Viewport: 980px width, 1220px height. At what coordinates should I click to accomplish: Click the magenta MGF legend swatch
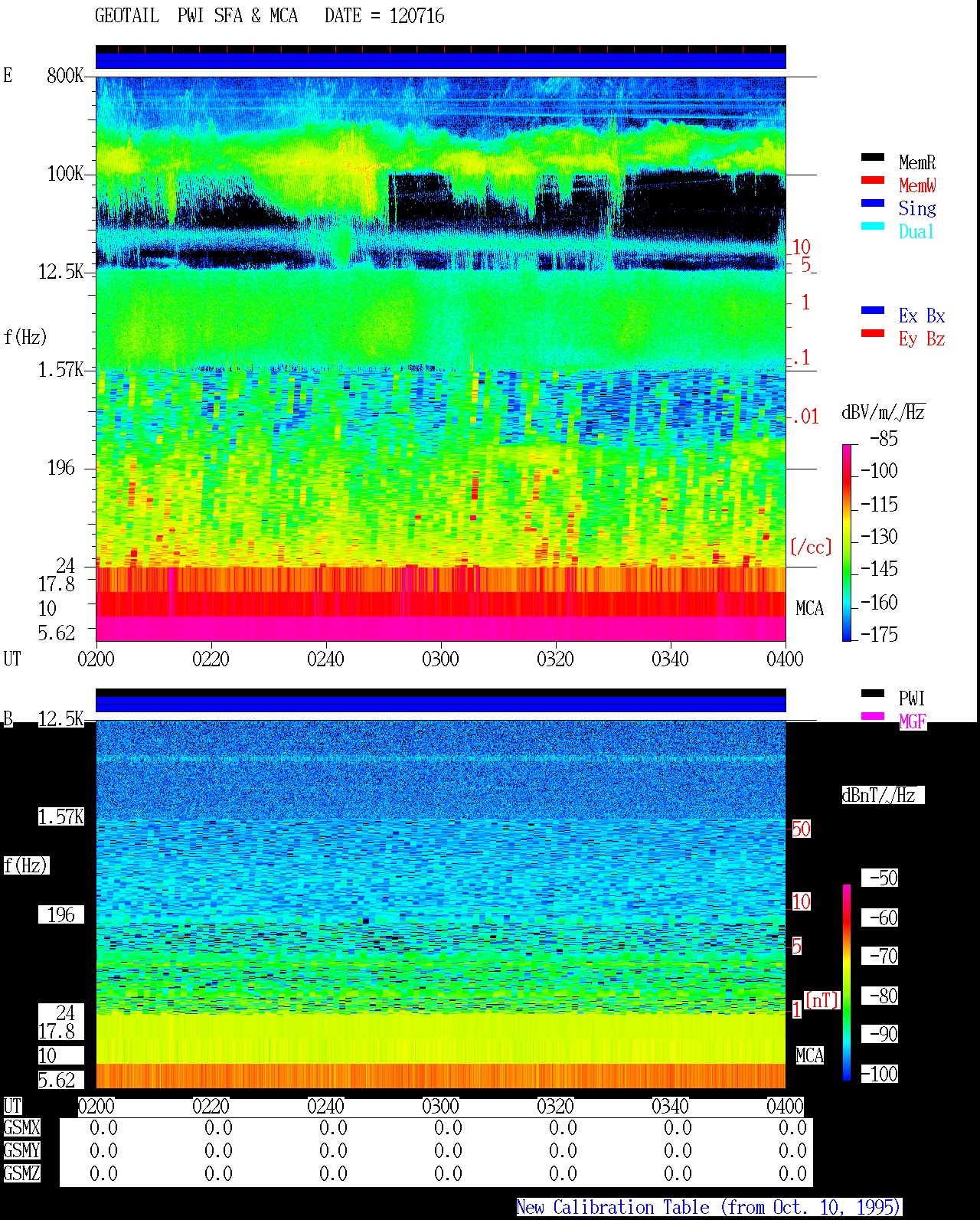click(873, 717)
